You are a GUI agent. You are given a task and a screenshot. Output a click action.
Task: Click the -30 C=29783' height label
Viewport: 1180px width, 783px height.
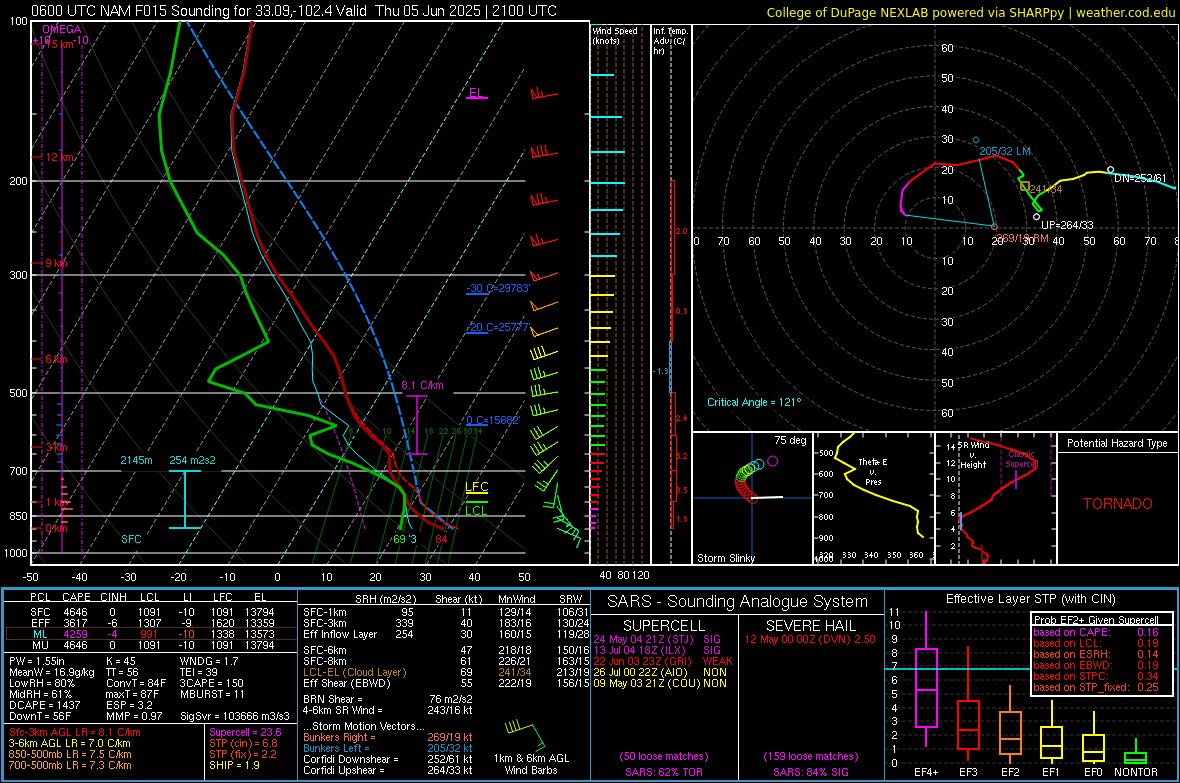(x=498, y=288)
